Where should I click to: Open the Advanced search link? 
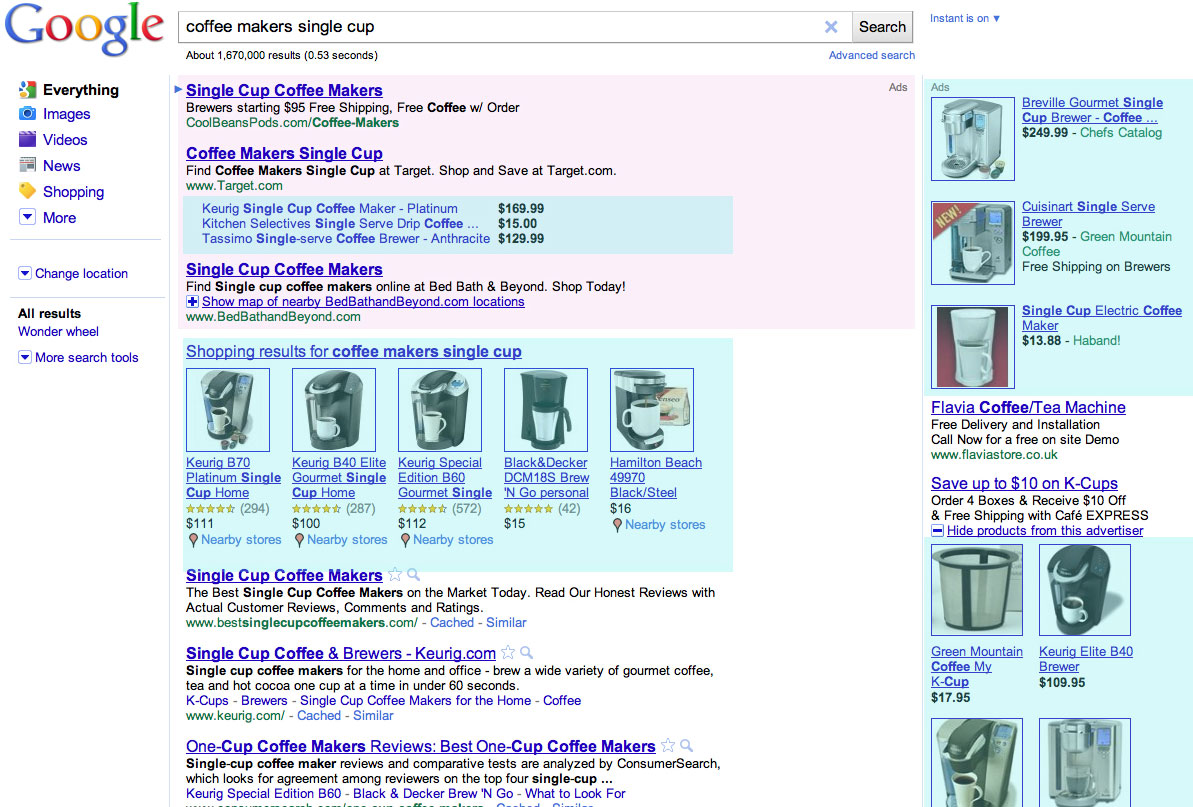[872, 56]
